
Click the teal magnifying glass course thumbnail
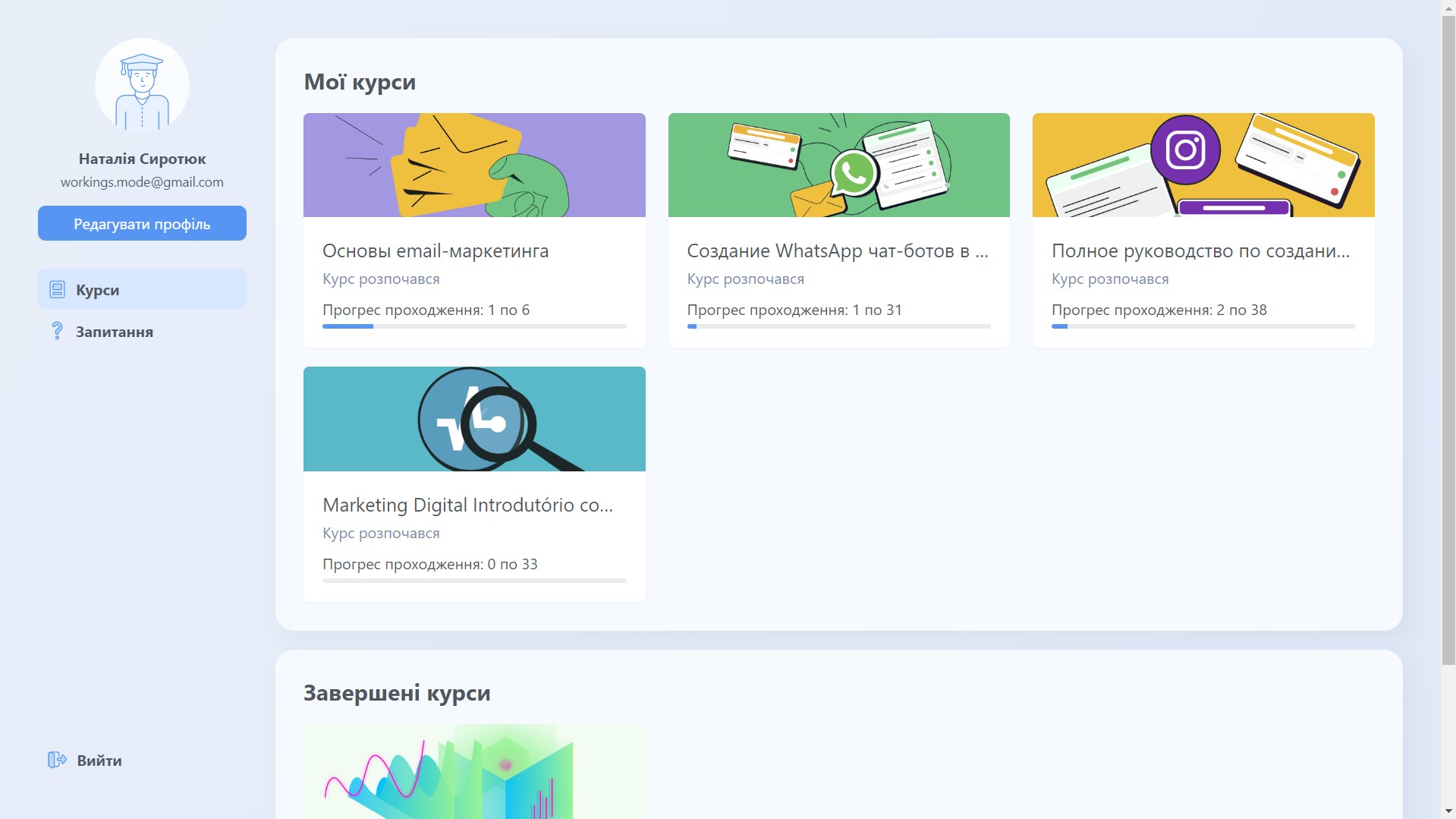click(474, 419)
